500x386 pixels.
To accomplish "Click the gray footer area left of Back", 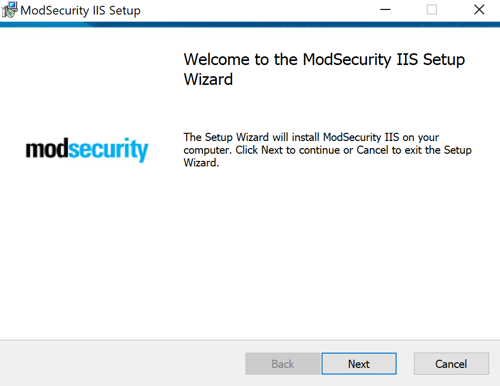I will 120,364.
